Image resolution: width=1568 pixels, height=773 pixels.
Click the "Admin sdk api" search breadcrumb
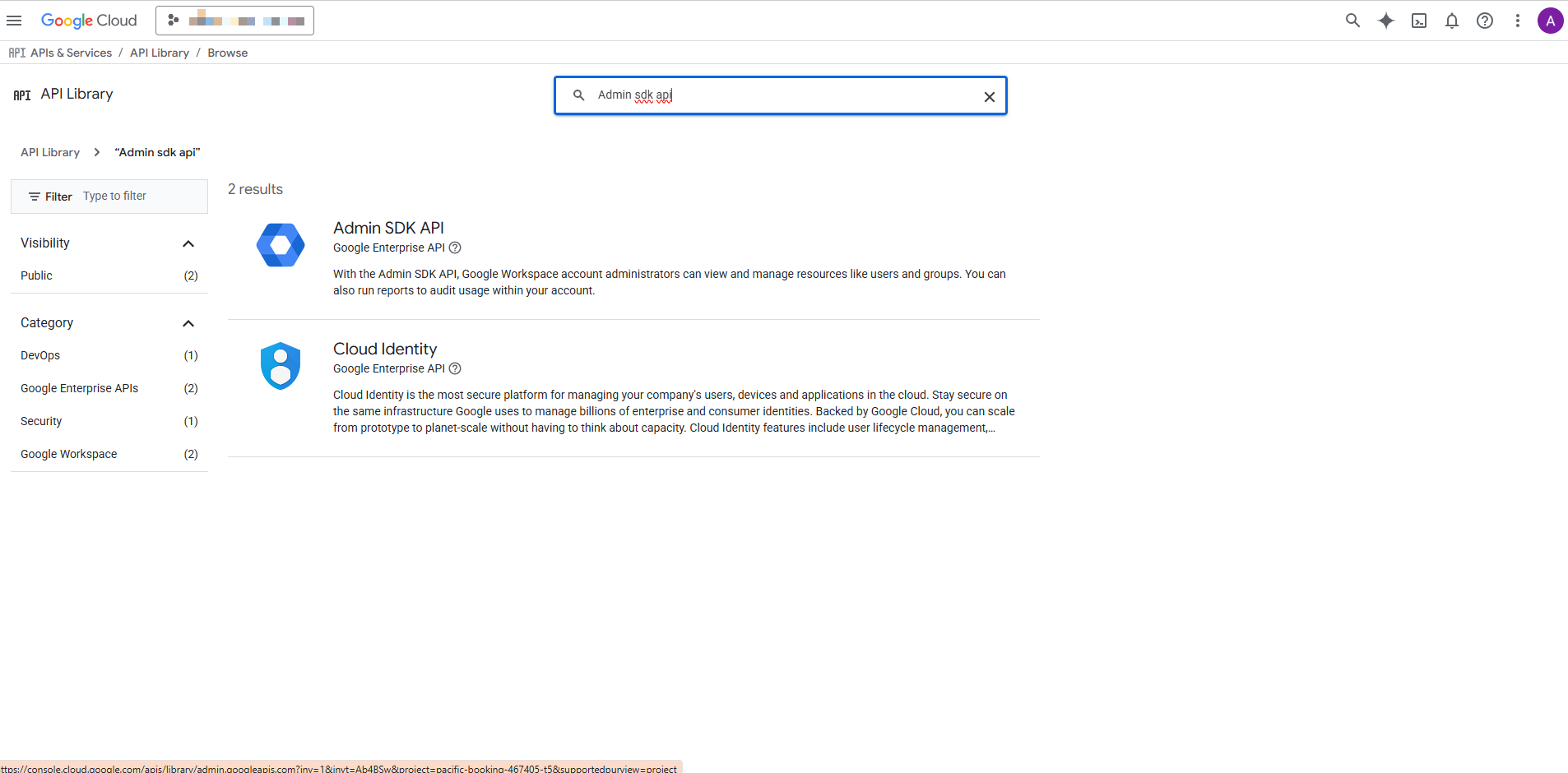coord(157,152)
